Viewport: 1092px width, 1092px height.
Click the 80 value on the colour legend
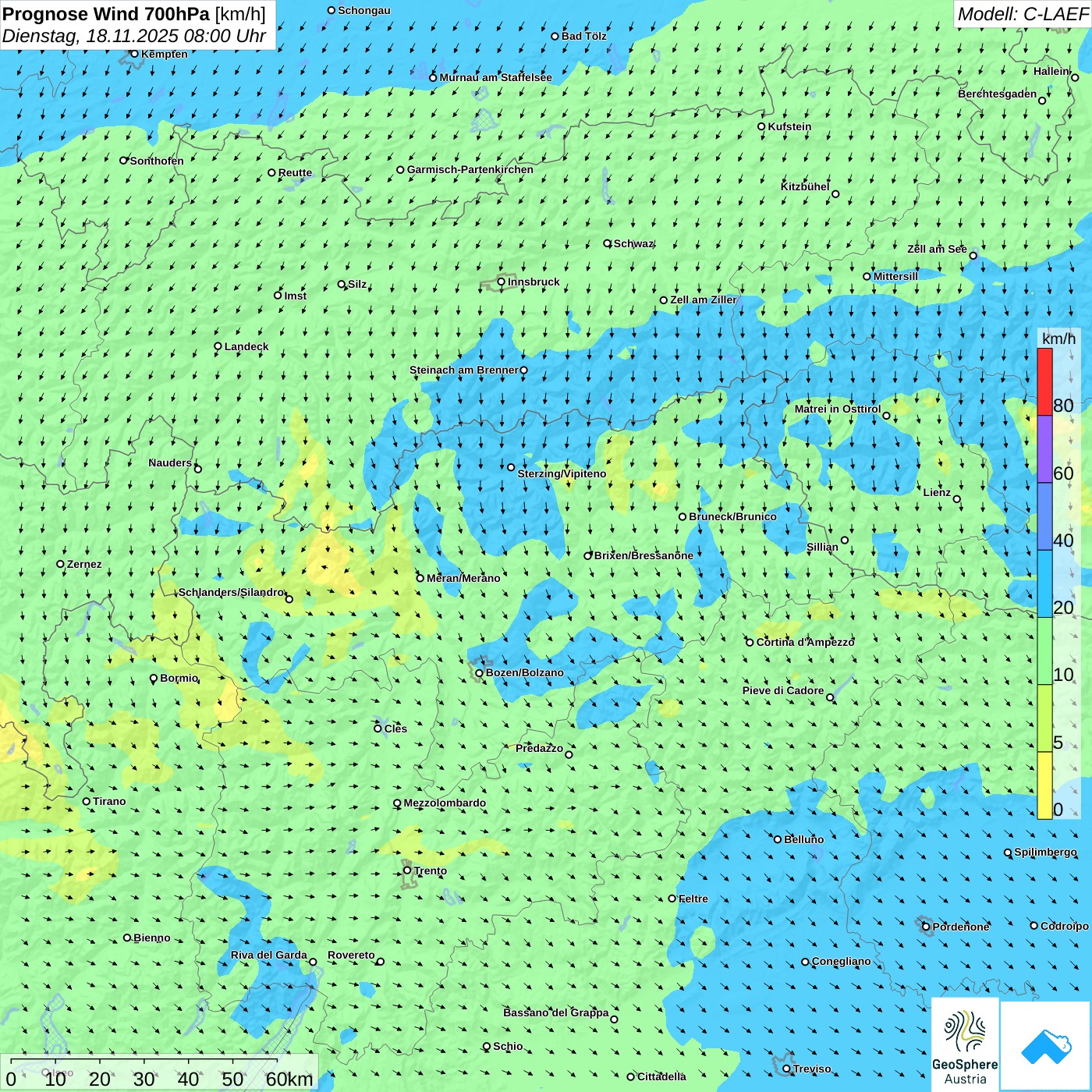coord(1063,406)
